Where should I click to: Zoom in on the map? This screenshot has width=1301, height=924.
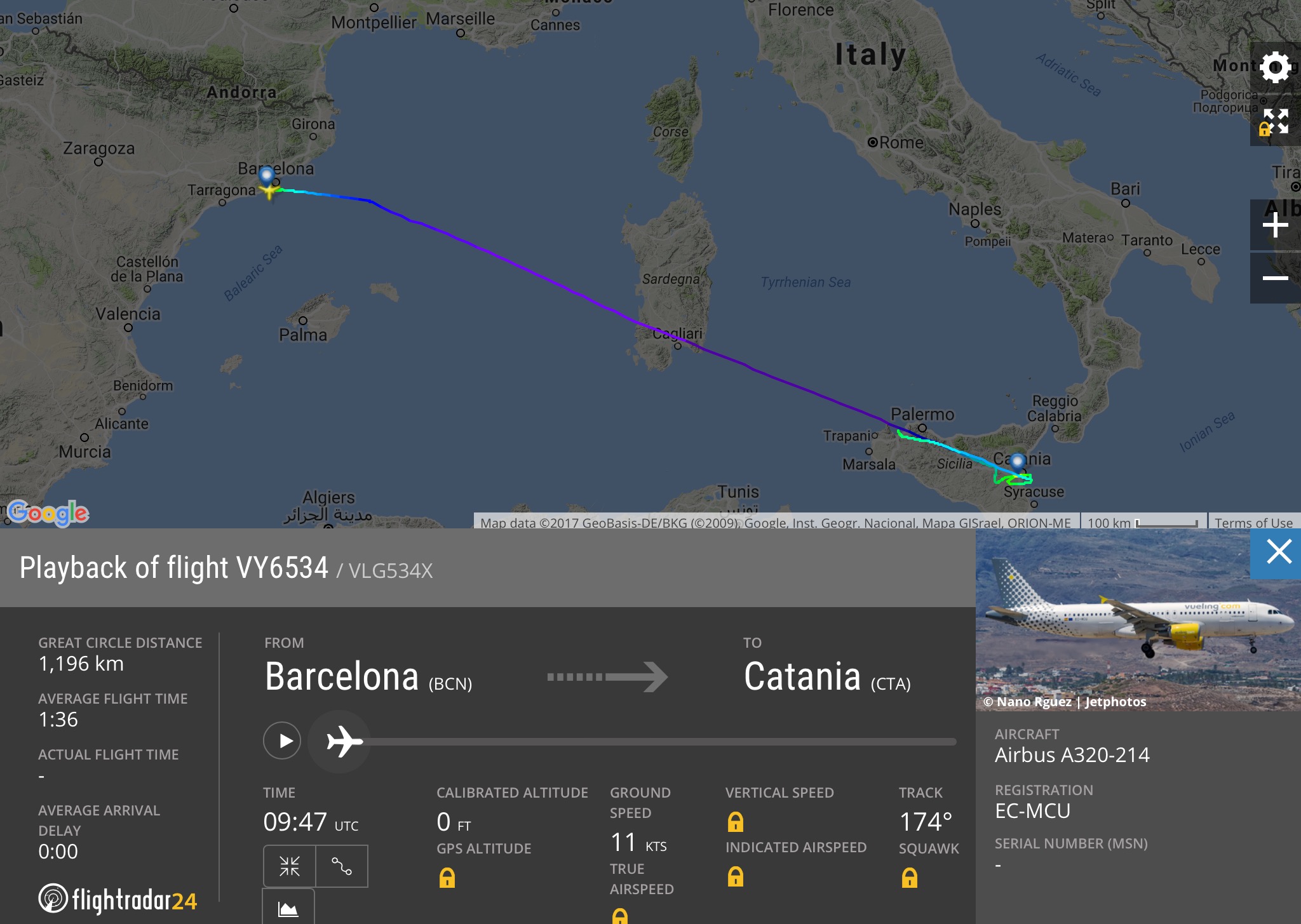1275,225
